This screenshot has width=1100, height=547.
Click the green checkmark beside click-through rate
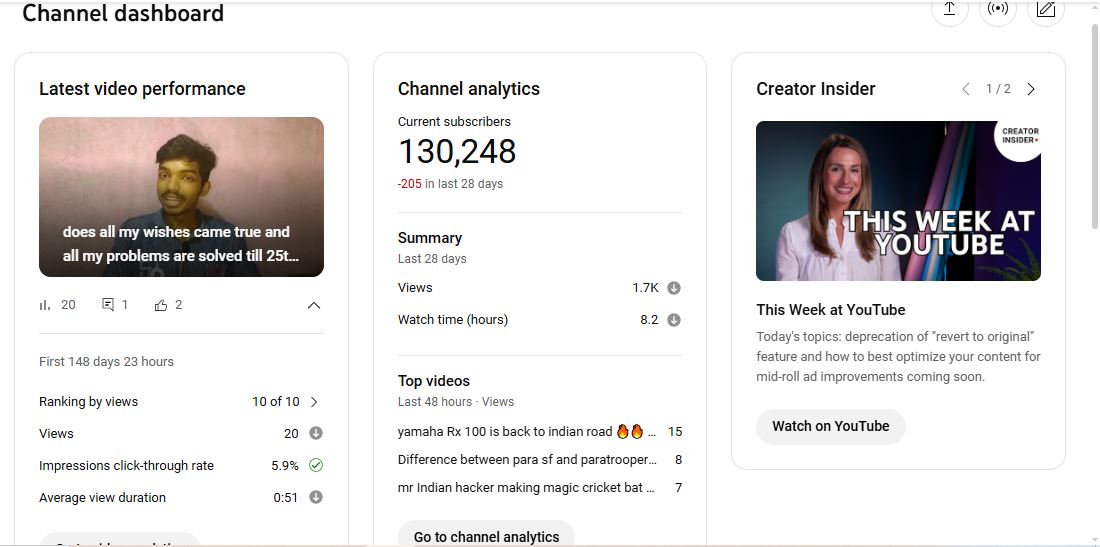(316, 465)
